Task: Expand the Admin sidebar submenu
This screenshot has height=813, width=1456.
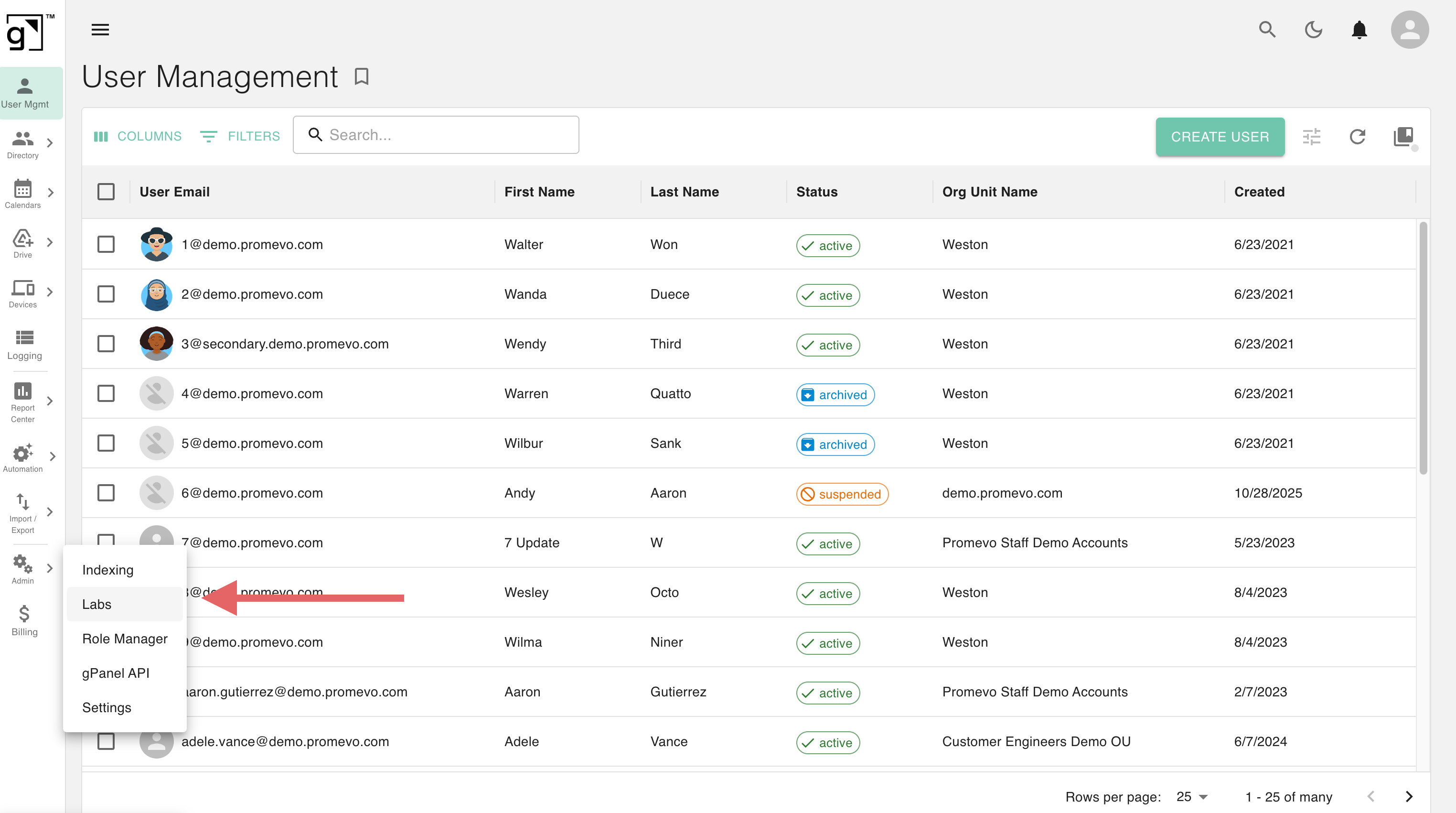Action: pyautogui.click(x=51, y=568)
